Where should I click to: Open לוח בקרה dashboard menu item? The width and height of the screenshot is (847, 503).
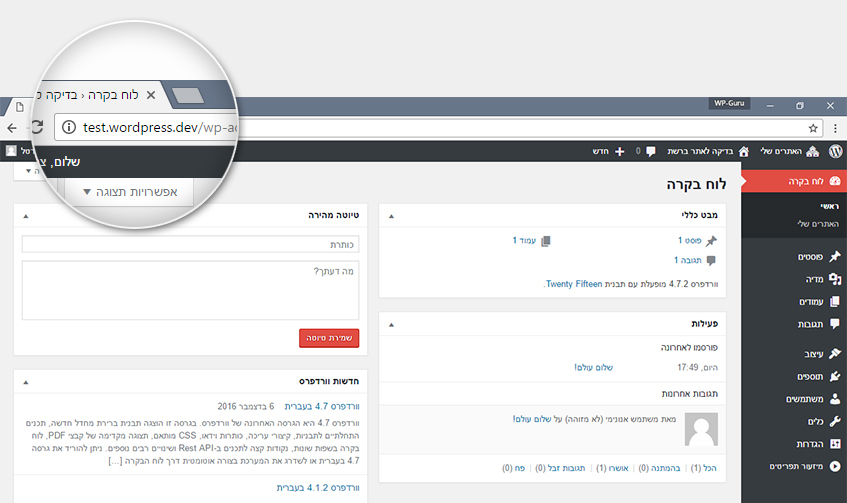(x=794, y=181)
